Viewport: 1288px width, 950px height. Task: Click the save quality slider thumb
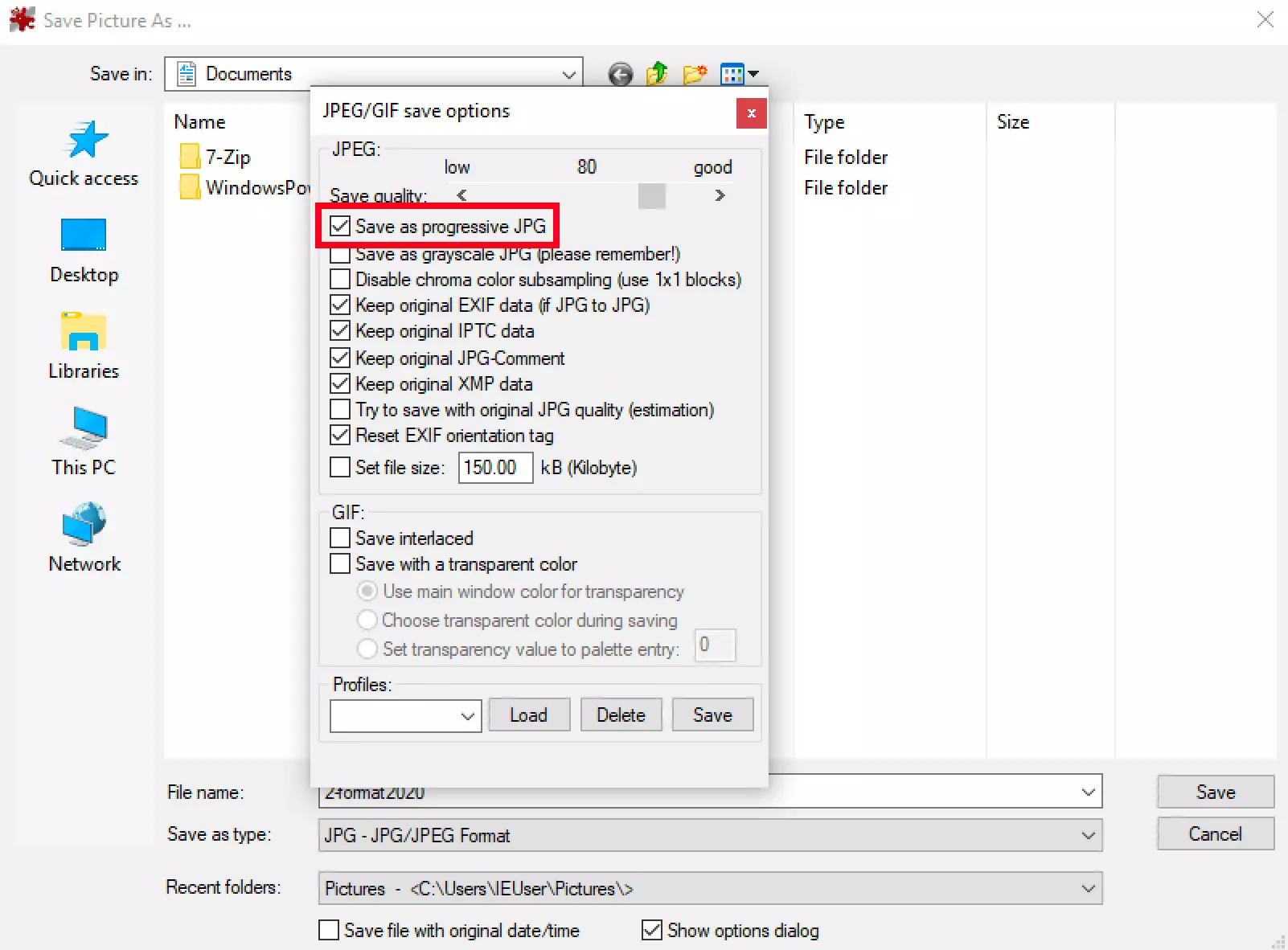652,195
